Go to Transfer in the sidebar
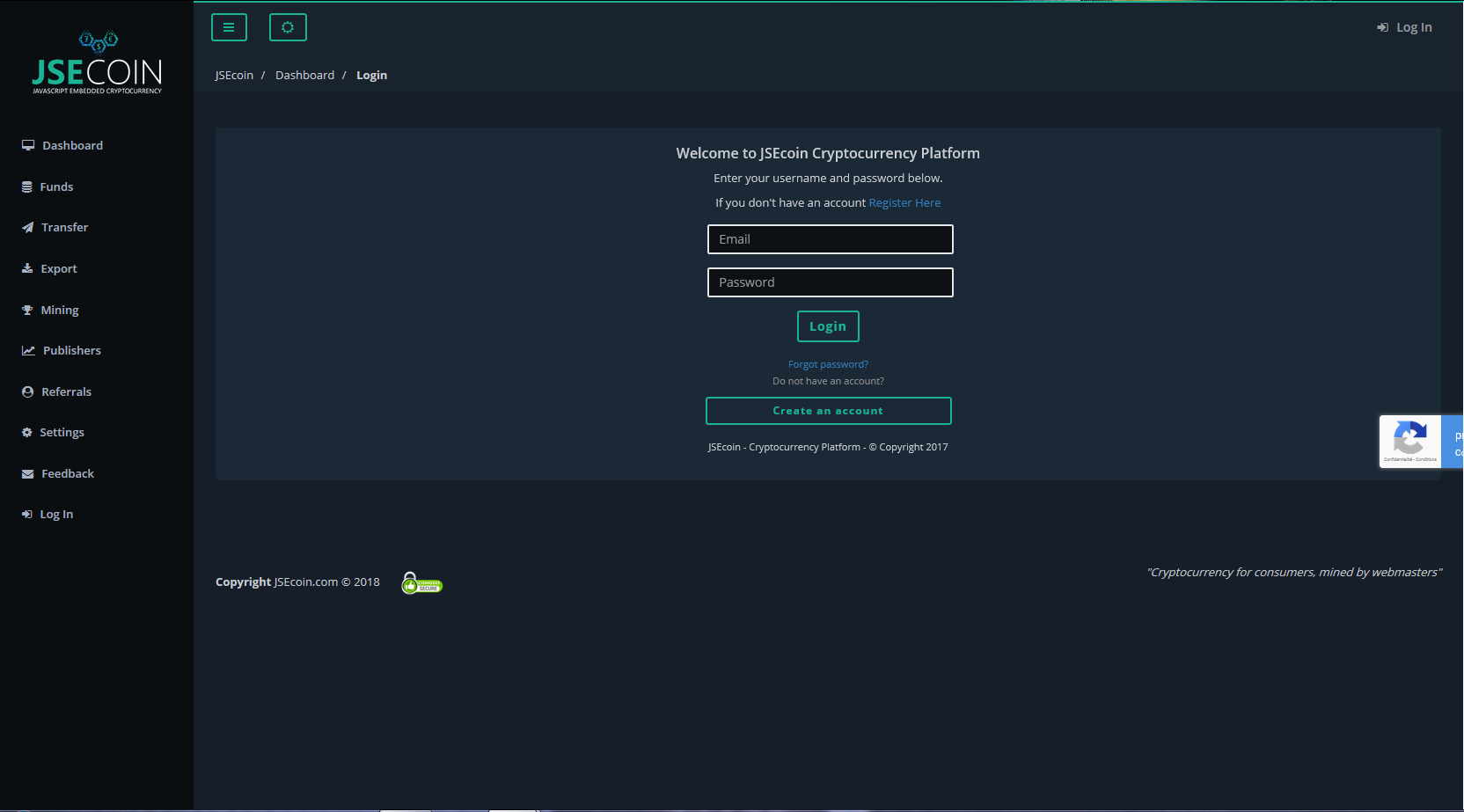Viewport: 1464px width, 812px height. tap(64, 227)
